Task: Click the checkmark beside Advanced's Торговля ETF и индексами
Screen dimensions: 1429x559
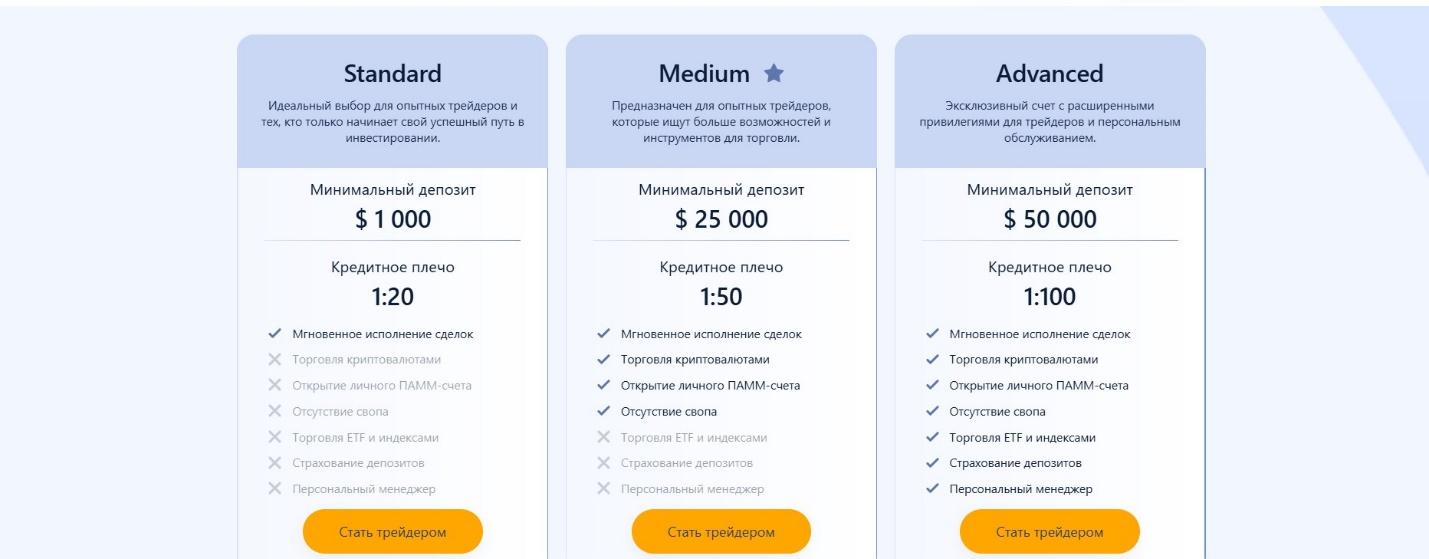Action: [x=932, y=437]
